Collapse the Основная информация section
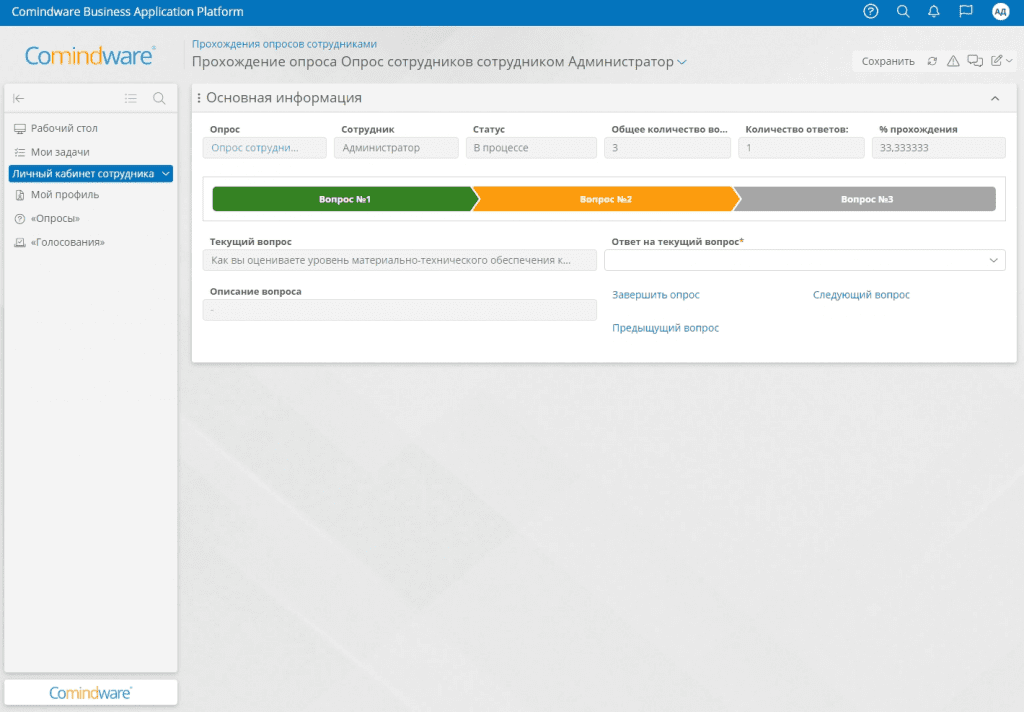The image size is (1024, 712). pyautogui.click(x=995, y=98)
